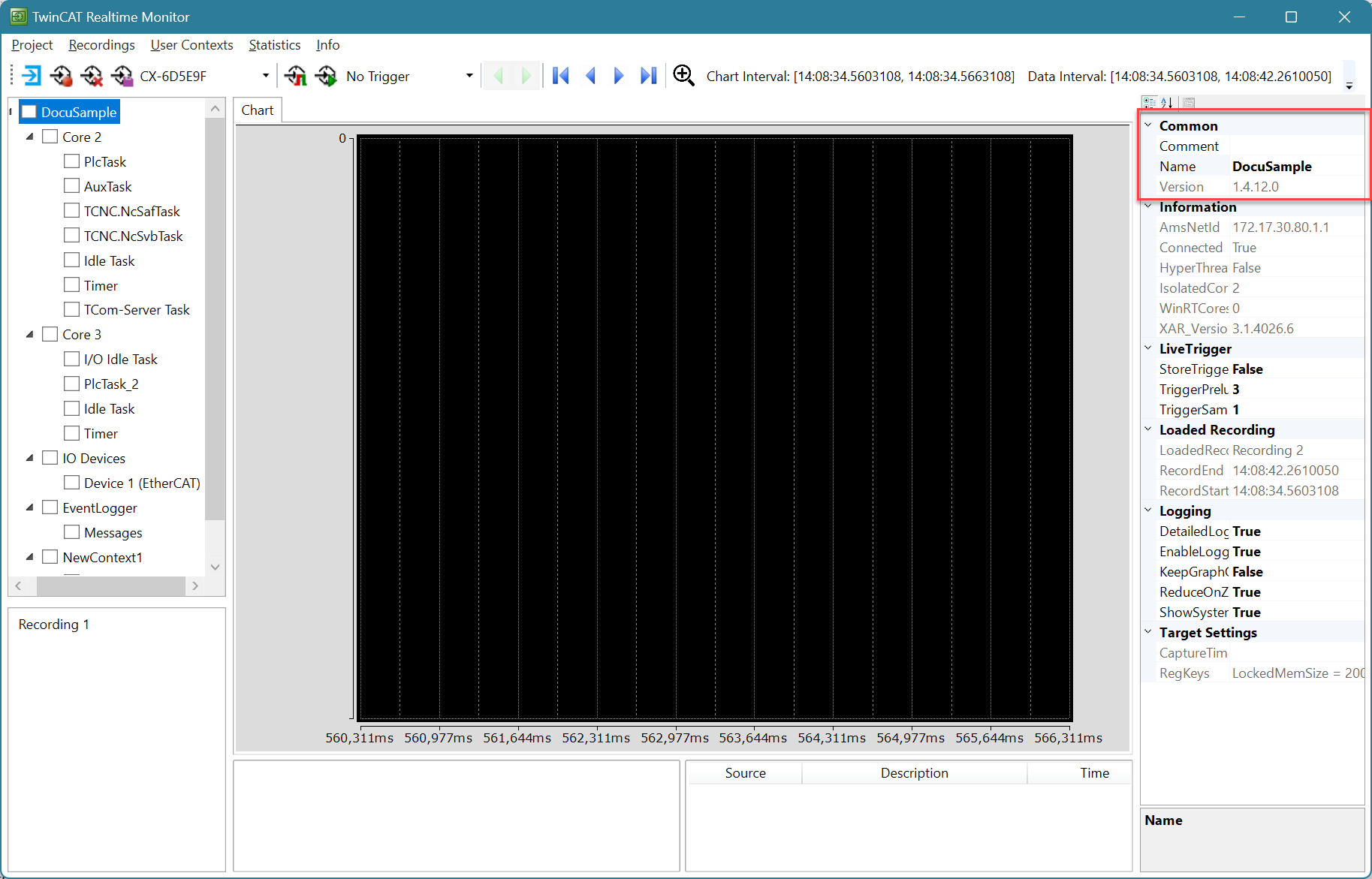This screenshot has height=879, width=1372.
Task: Open the Recordings menu
Action: (x=101, y=45)
